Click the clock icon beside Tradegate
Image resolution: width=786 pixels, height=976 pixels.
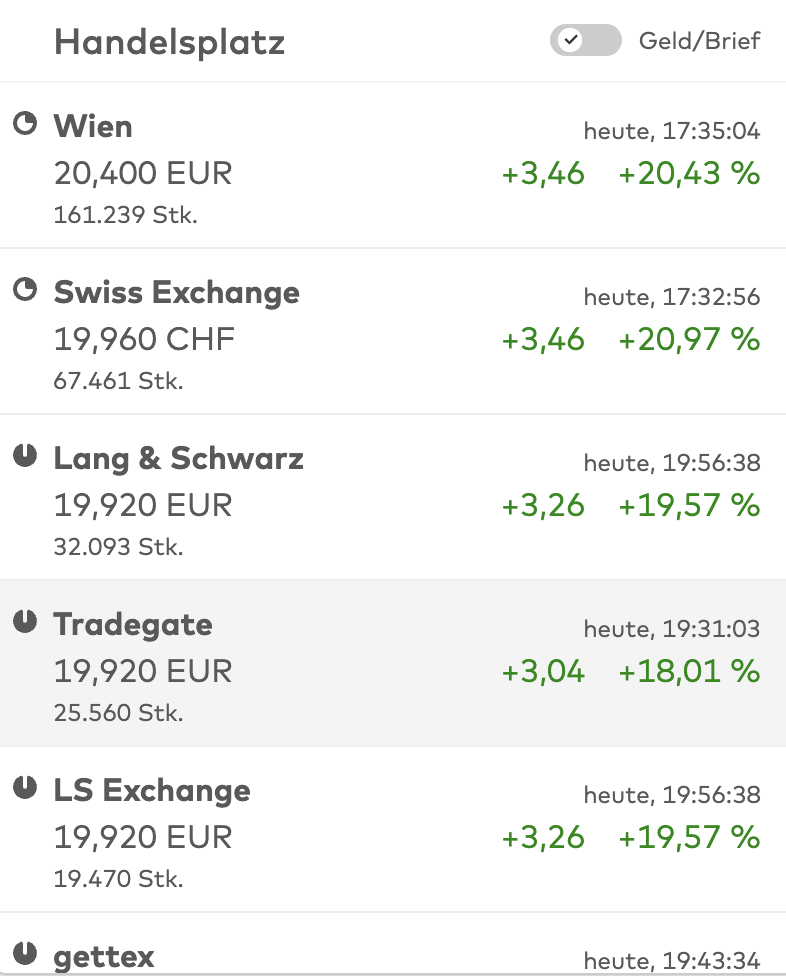click(25, 622)
